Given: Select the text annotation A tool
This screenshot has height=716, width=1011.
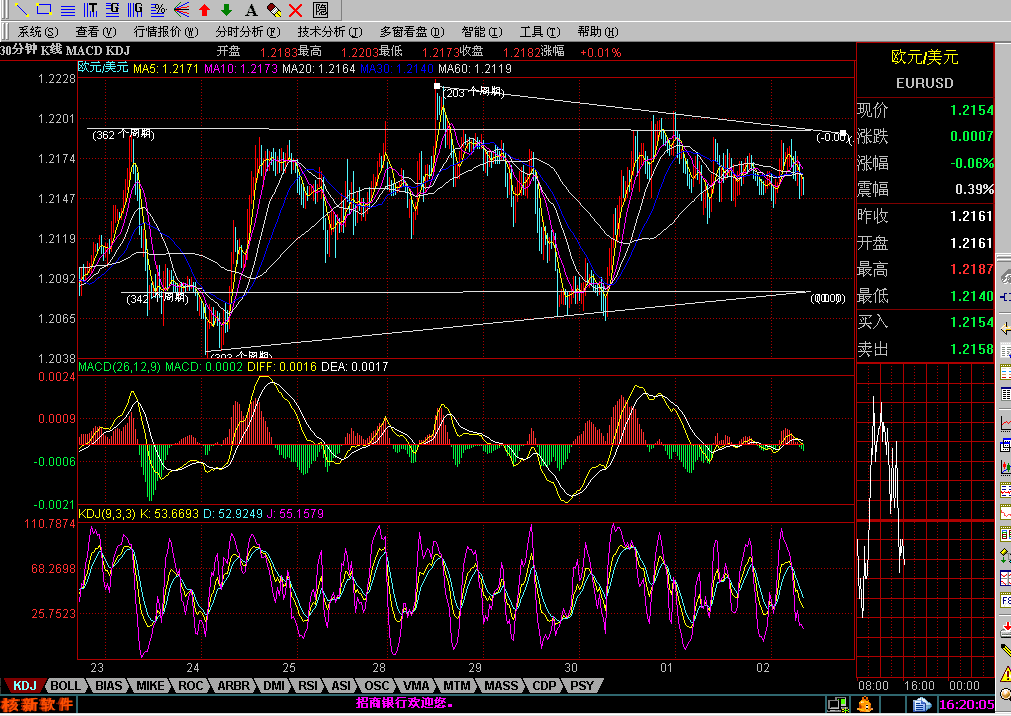Looking at the screenshot, I should (250, 10).
